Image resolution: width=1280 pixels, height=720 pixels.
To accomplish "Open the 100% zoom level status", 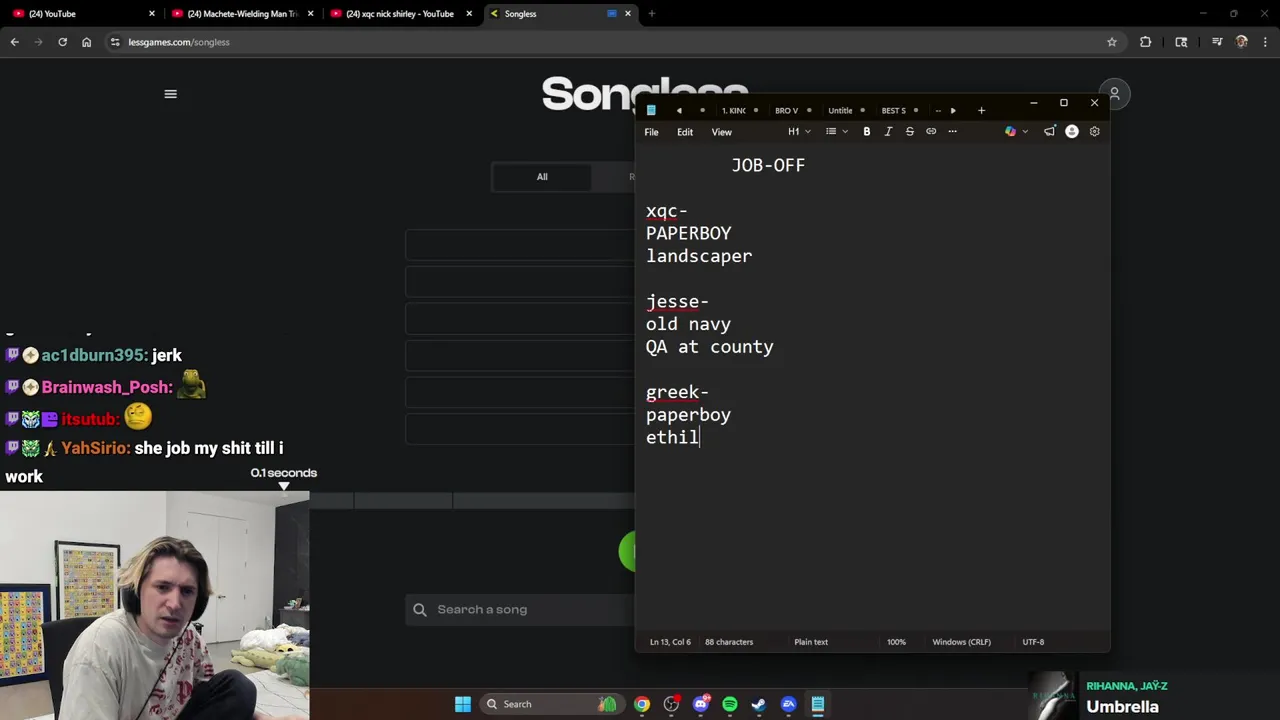I will click(896, 642).
